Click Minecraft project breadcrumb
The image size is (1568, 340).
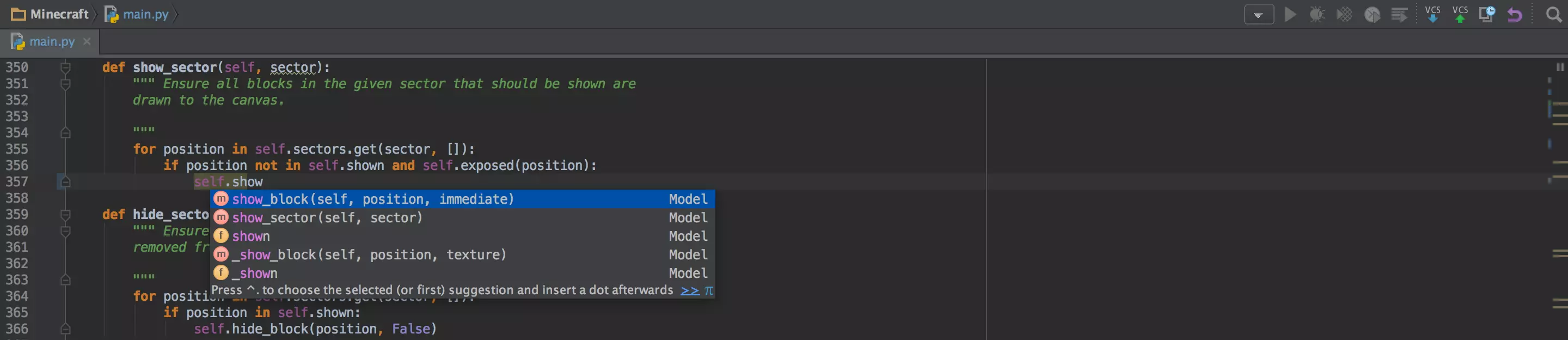point(58,15)
